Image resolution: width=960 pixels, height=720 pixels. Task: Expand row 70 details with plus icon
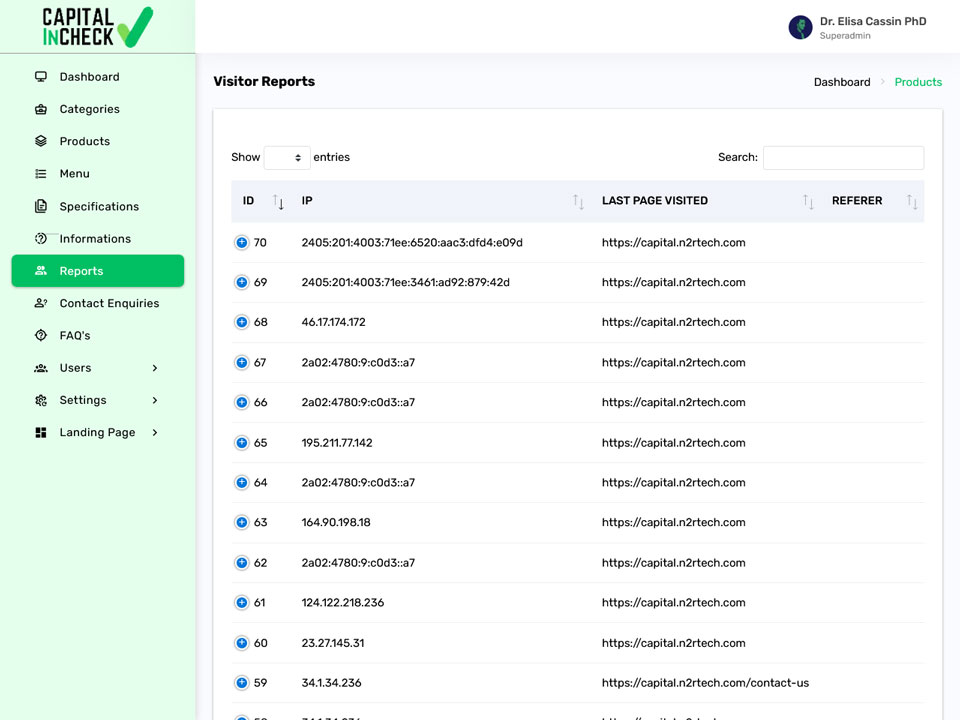[242, 242]
